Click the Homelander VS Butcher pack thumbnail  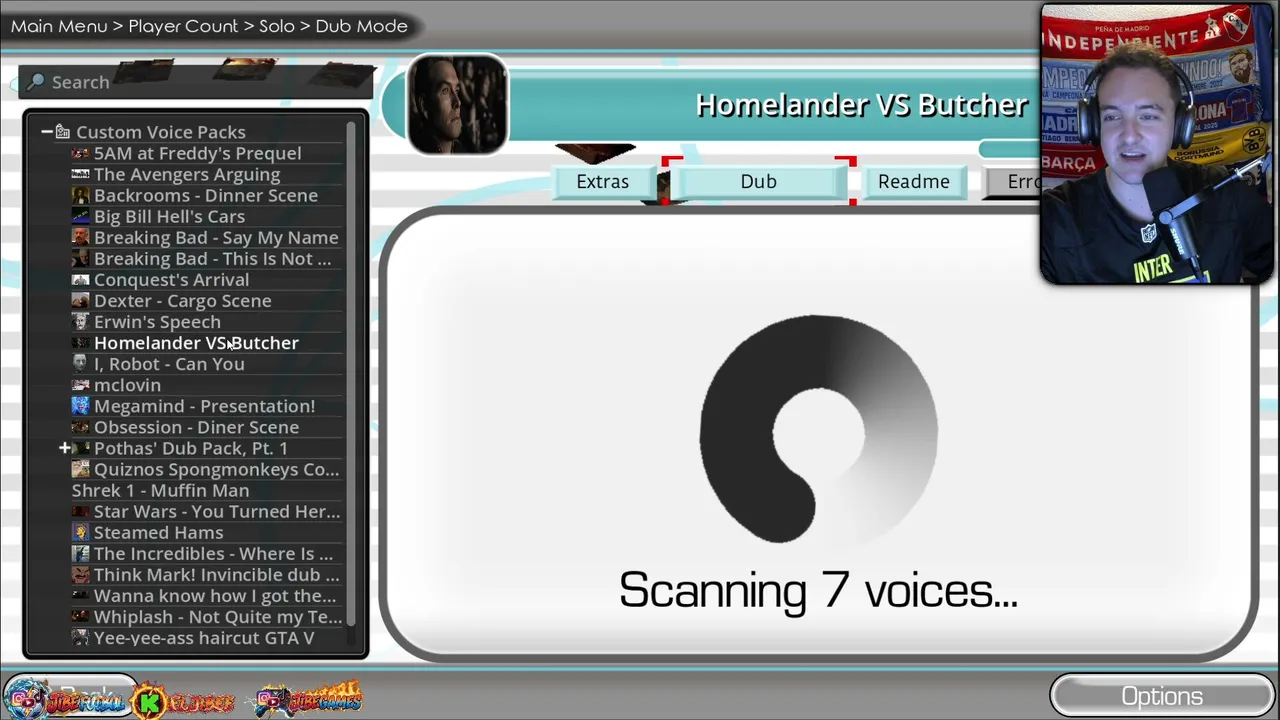[457, 105]
